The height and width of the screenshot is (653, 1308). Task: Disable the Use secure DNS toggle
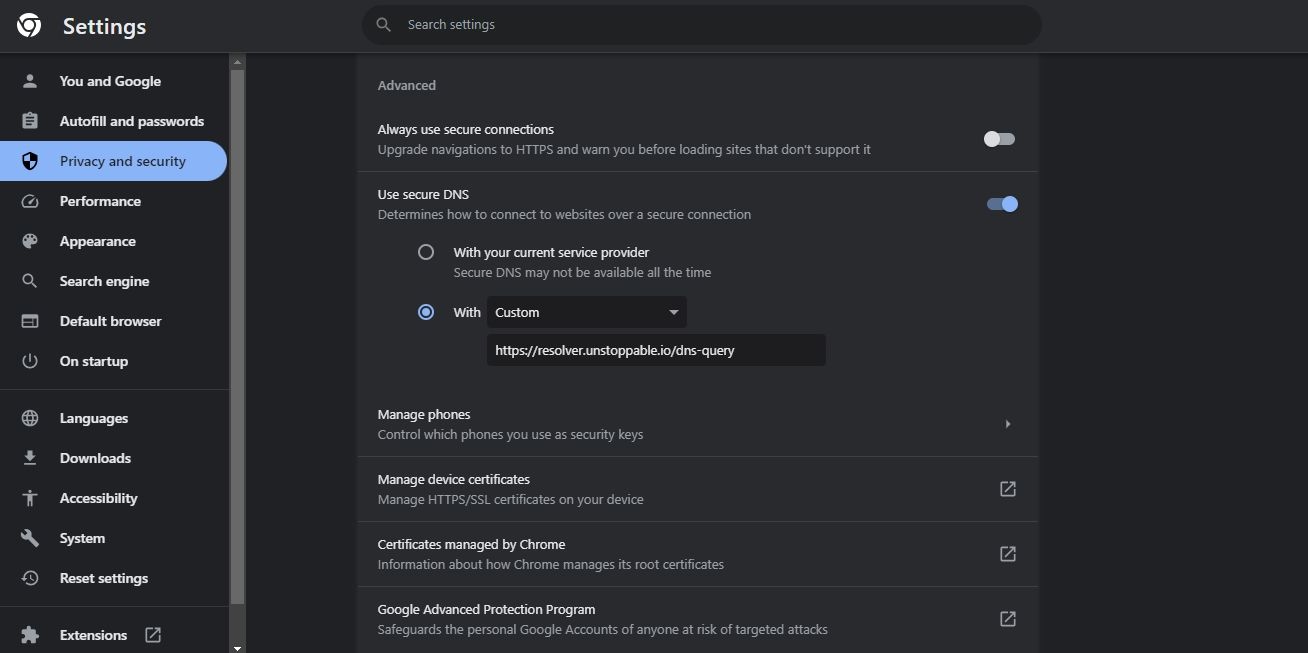[1001, 204]
